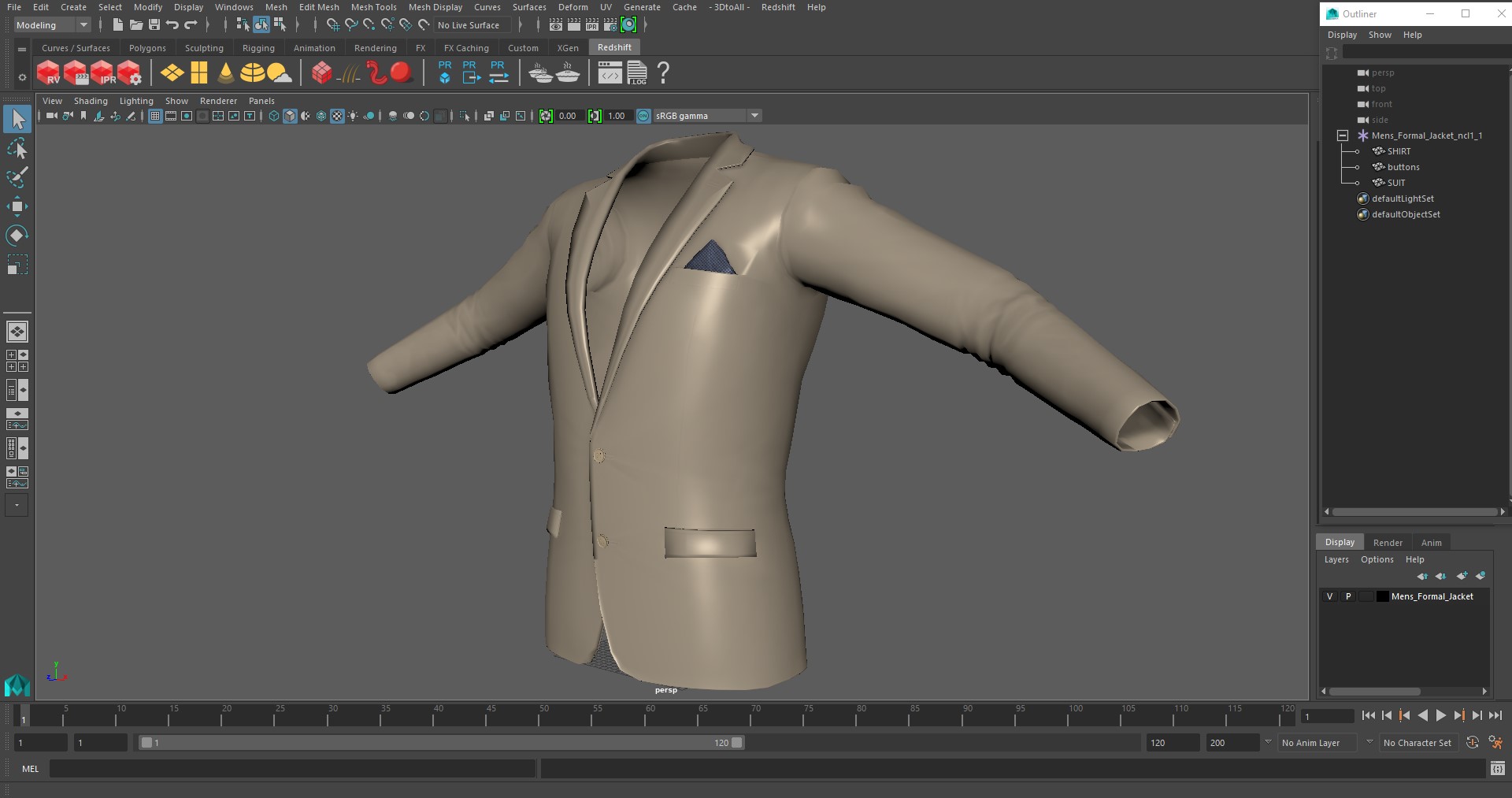Screen dimensions: 1512x798
Task: Click the Redshift help question mark icon
Action: (x=663, y=72)
